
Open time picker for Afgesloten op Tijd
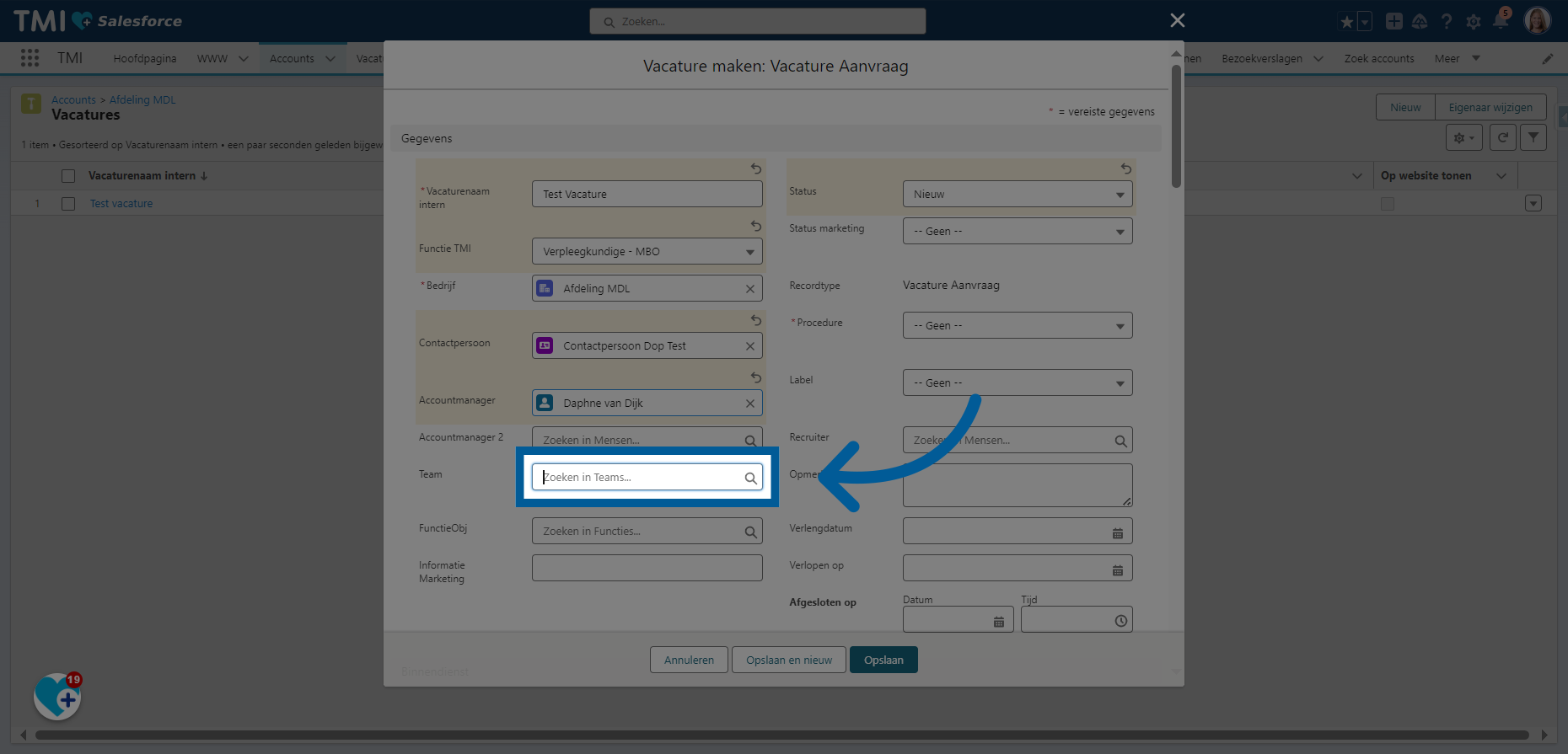point(1121,621)
